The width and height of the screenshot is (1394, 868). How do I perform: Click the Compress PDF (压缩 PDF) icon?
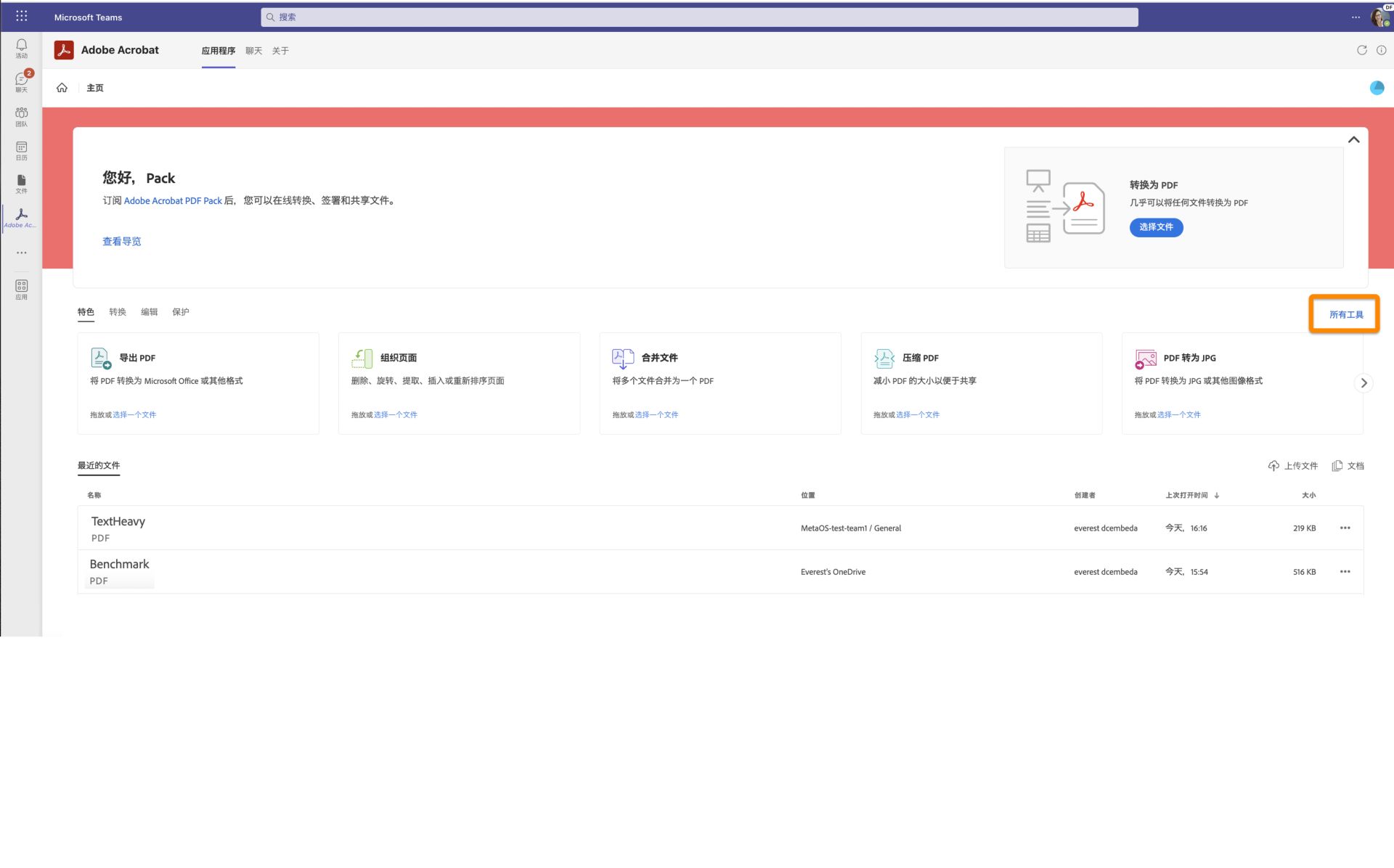pyautogui.click(x=884, y=358)
